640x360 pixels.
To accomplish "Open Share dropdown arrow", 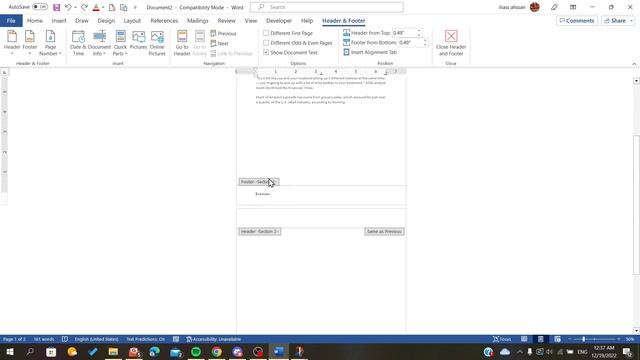I will pos(631,20).
